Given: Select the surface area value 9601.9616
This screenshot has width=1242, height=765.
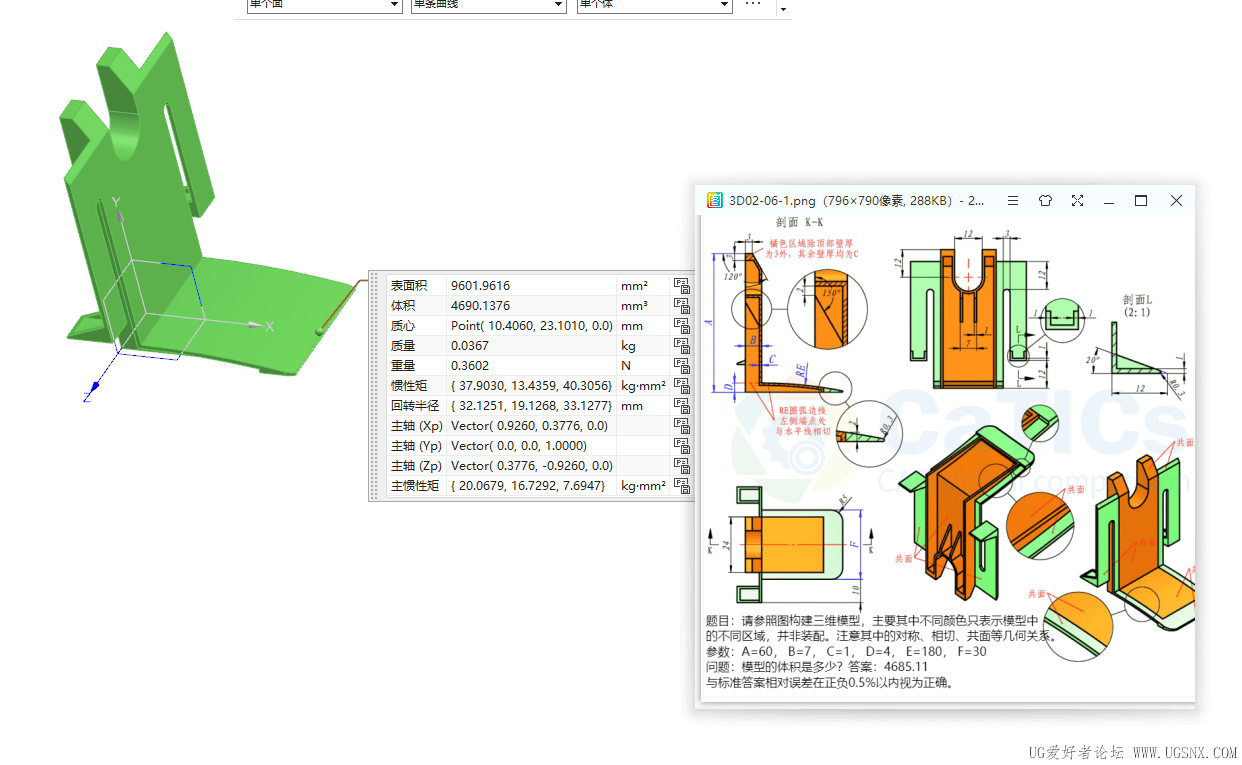Looking at the screenshot, I should (x=480, y=286).
